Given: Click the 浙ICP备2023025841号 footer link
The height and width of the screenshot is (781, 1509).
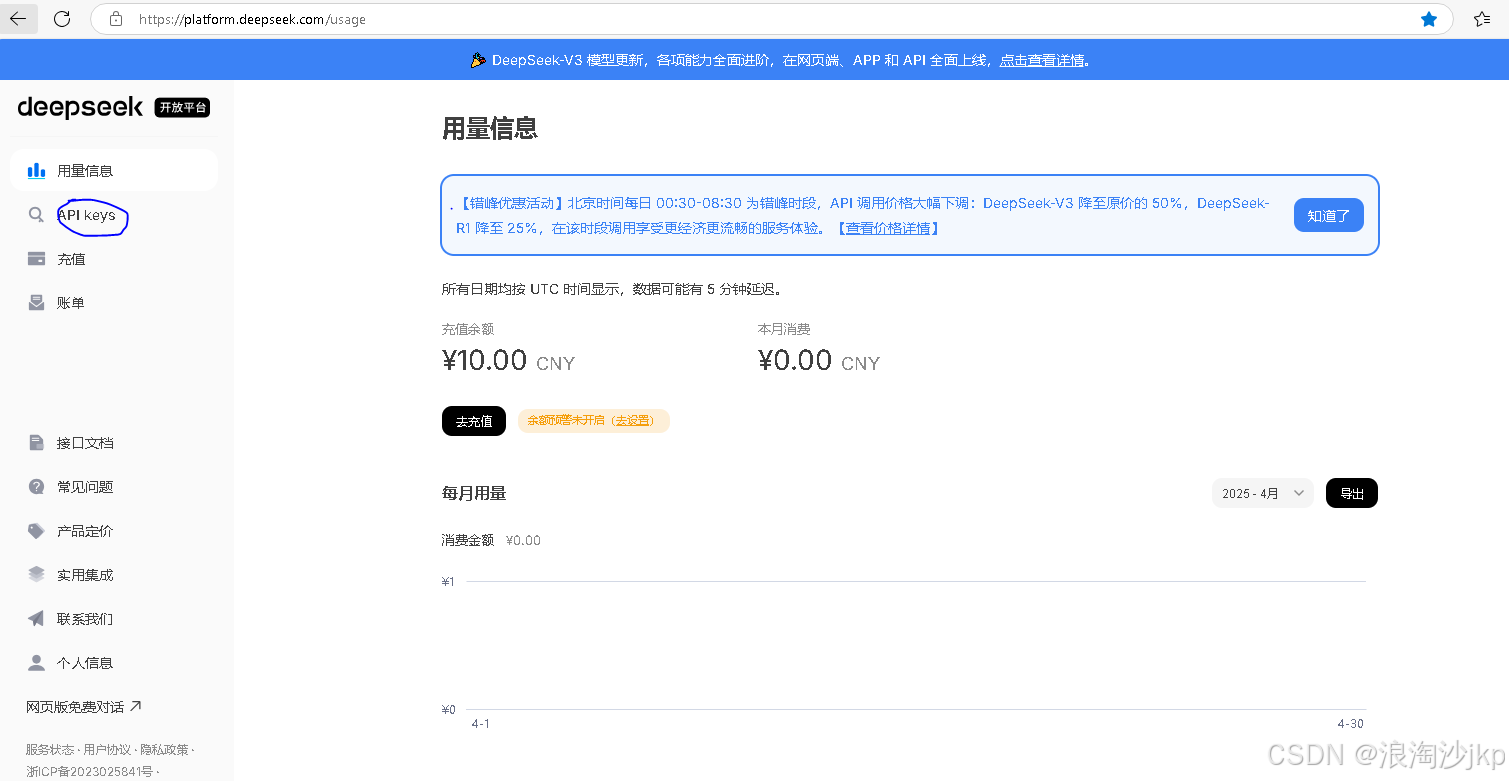Looking at the screenshot, I should 89,771.
